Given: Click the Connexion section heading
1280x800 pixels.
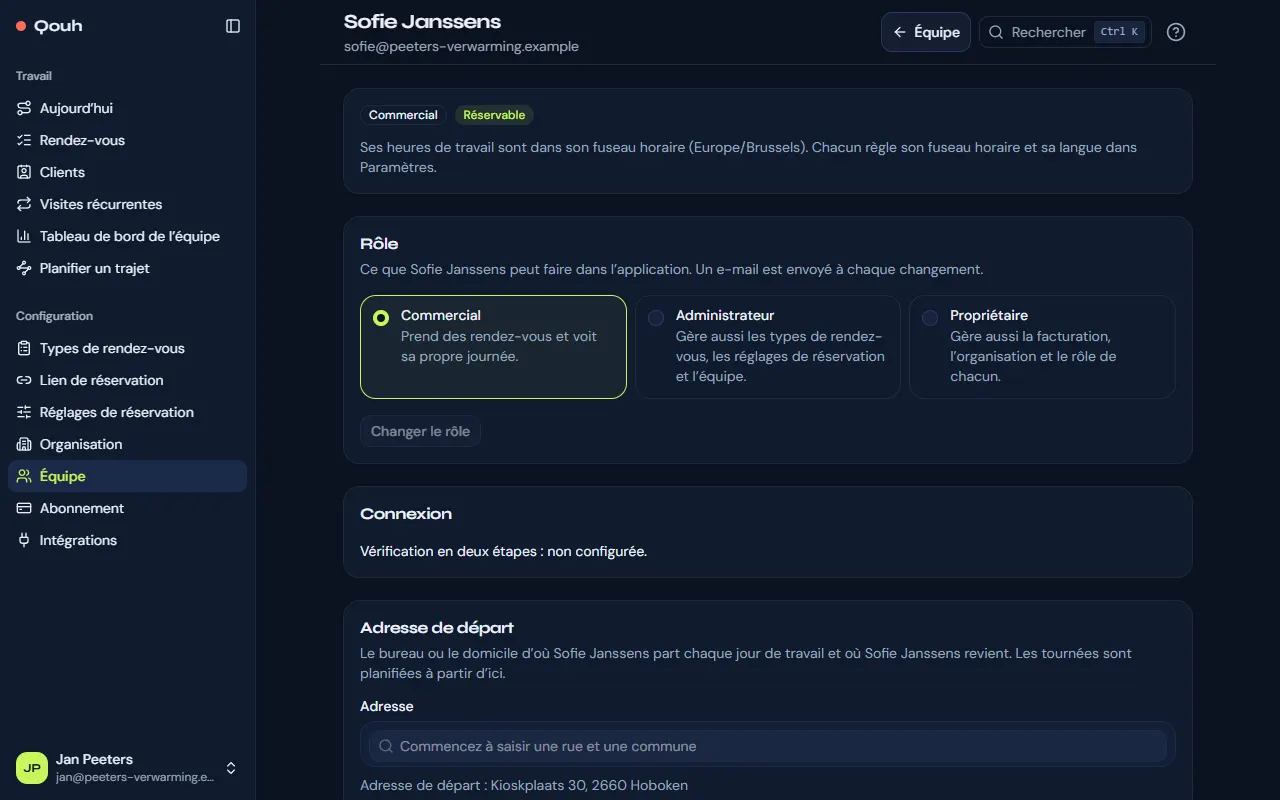Looking at the screenshot, I should pos(406,514).
